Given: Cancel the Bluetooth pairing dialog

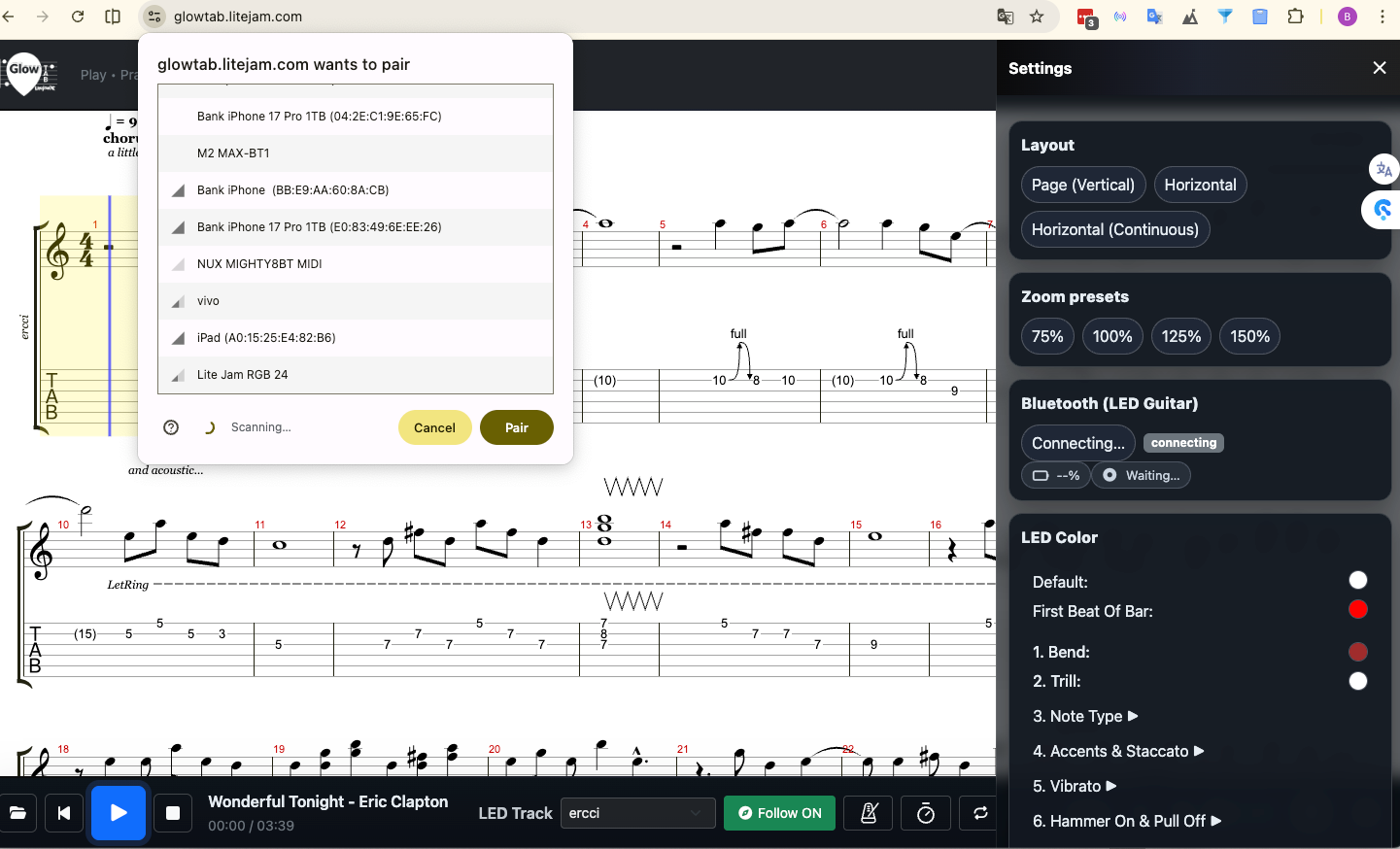Looking at the screenshot, I should [434, 427].
